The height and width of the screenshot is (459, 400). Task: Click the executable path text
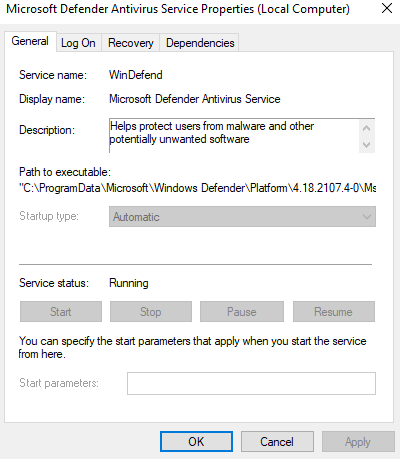coord(197,188)
